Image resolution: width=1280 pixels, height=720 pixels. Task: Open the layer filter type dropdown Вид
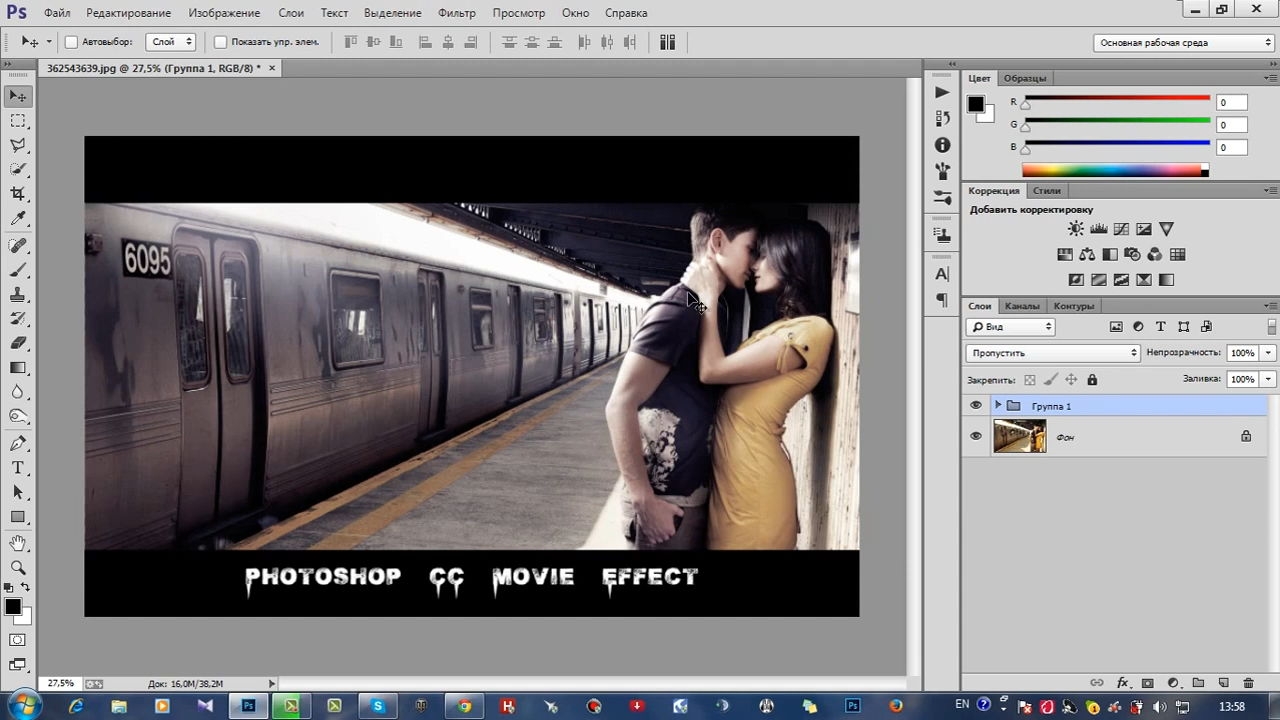[x=1011, y=327]
